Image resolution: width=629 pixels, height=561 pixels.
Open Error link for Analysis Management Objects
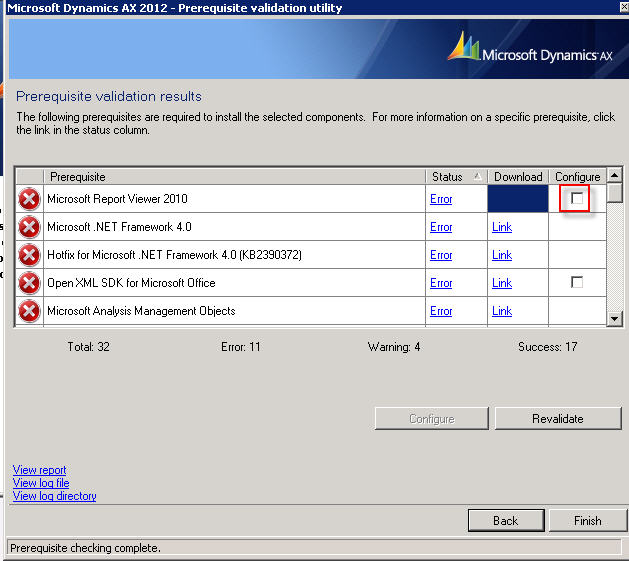(441, 311)
